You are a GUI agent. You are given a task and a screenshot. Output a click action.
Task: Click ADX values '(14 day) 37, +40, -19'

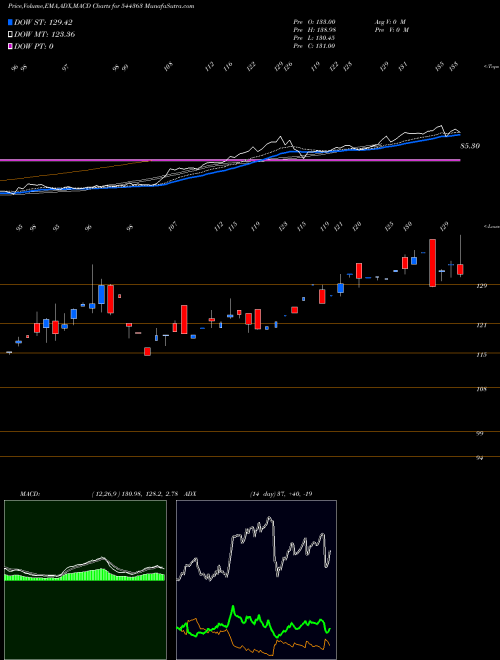(281, 494)
